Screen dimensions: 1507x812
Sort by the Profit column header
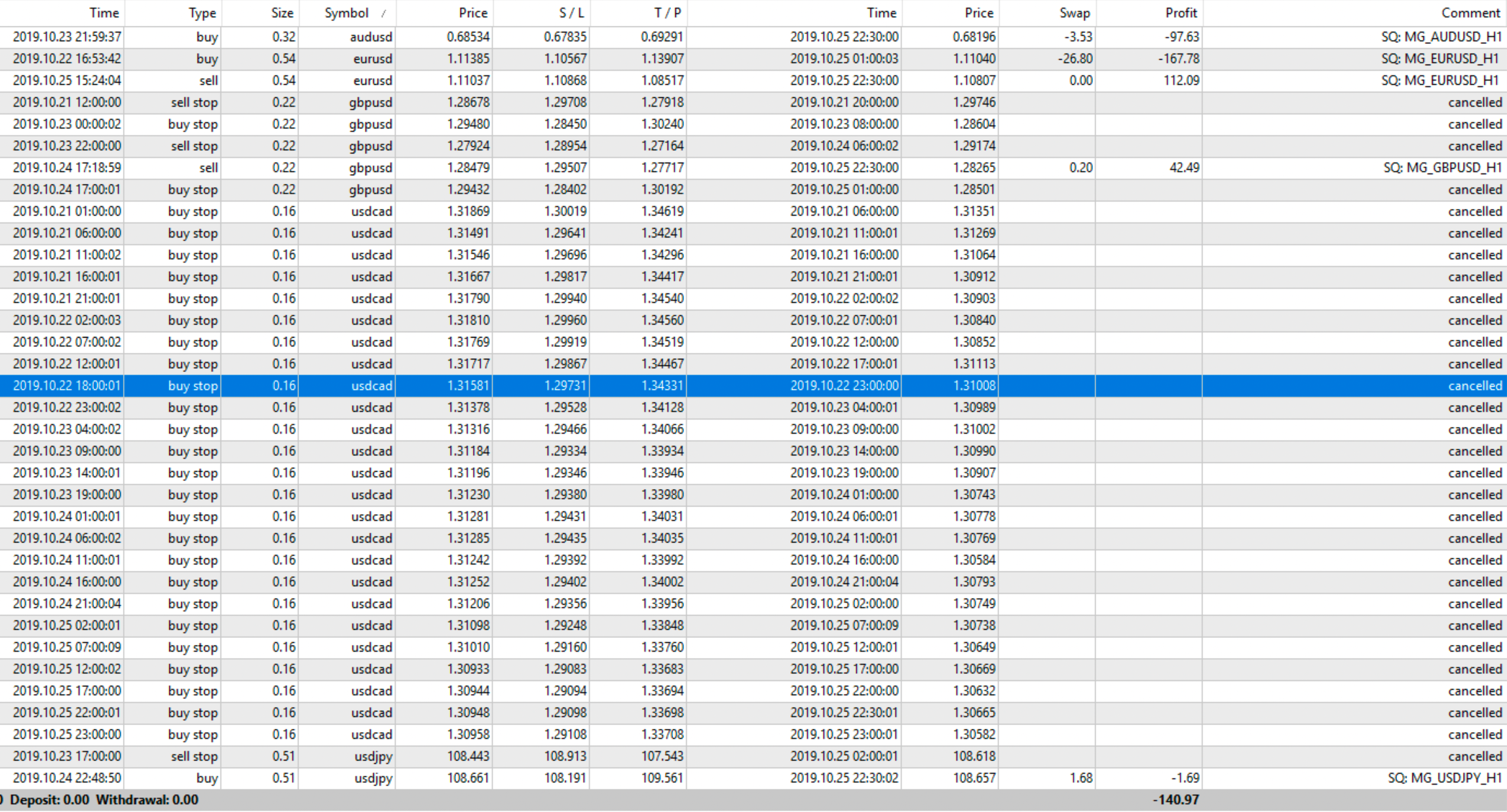pyautogui.click(x=1181, y=12)
